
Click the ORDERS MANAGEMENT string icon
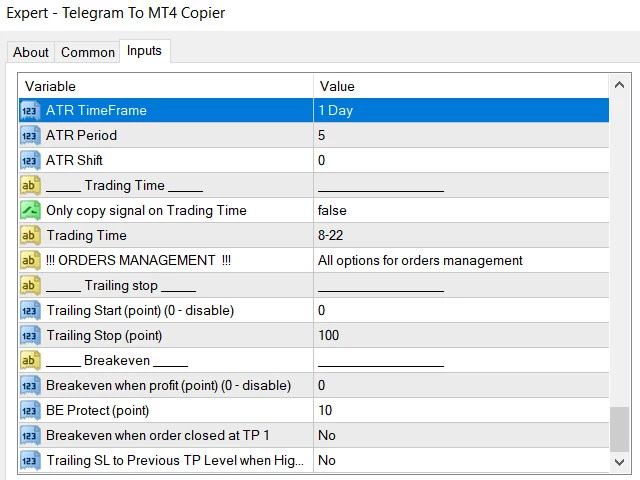(30, 261)
